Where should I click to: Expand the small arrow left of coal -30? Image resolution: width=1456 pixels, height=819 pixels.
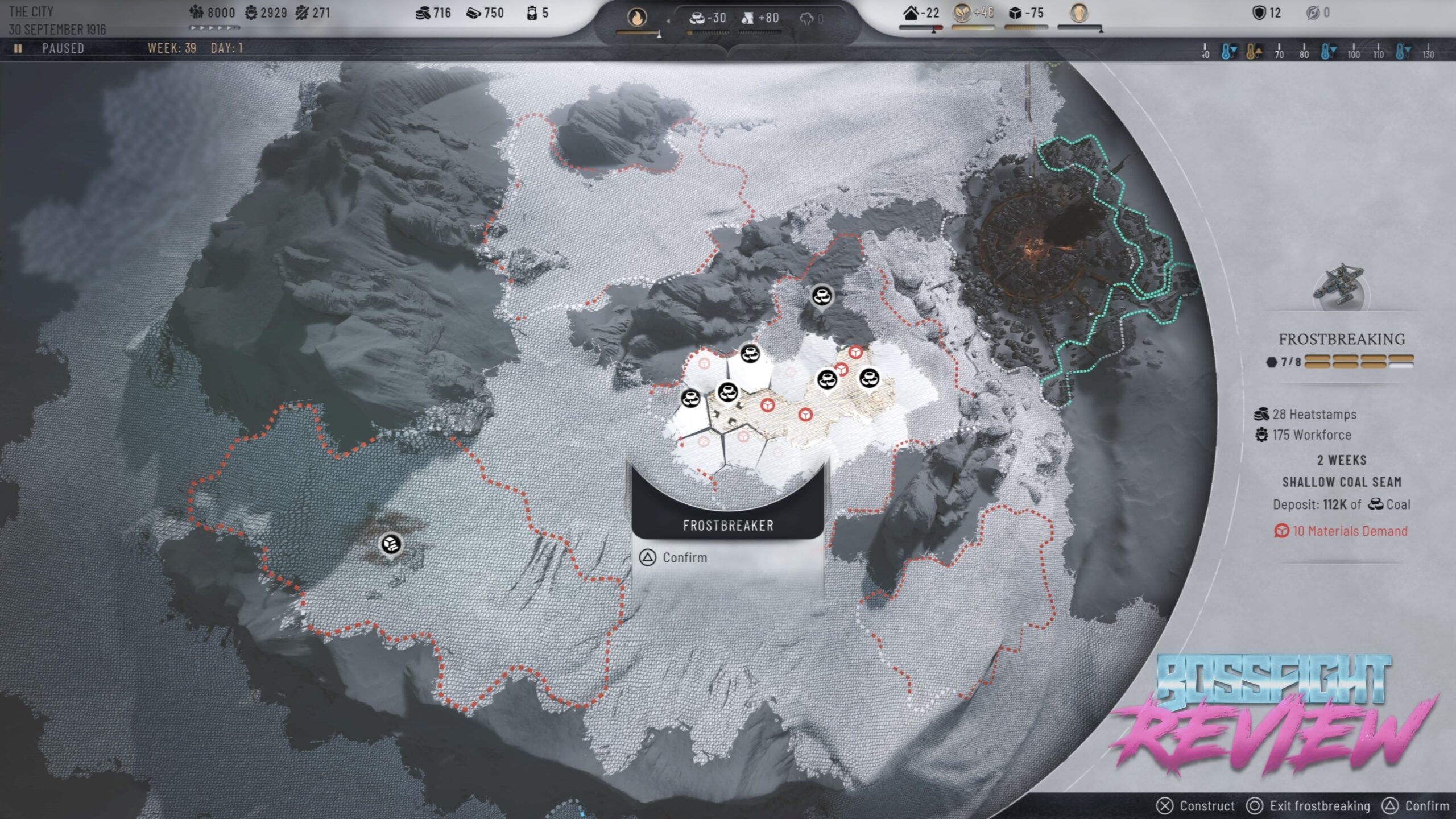click(669, 20)
